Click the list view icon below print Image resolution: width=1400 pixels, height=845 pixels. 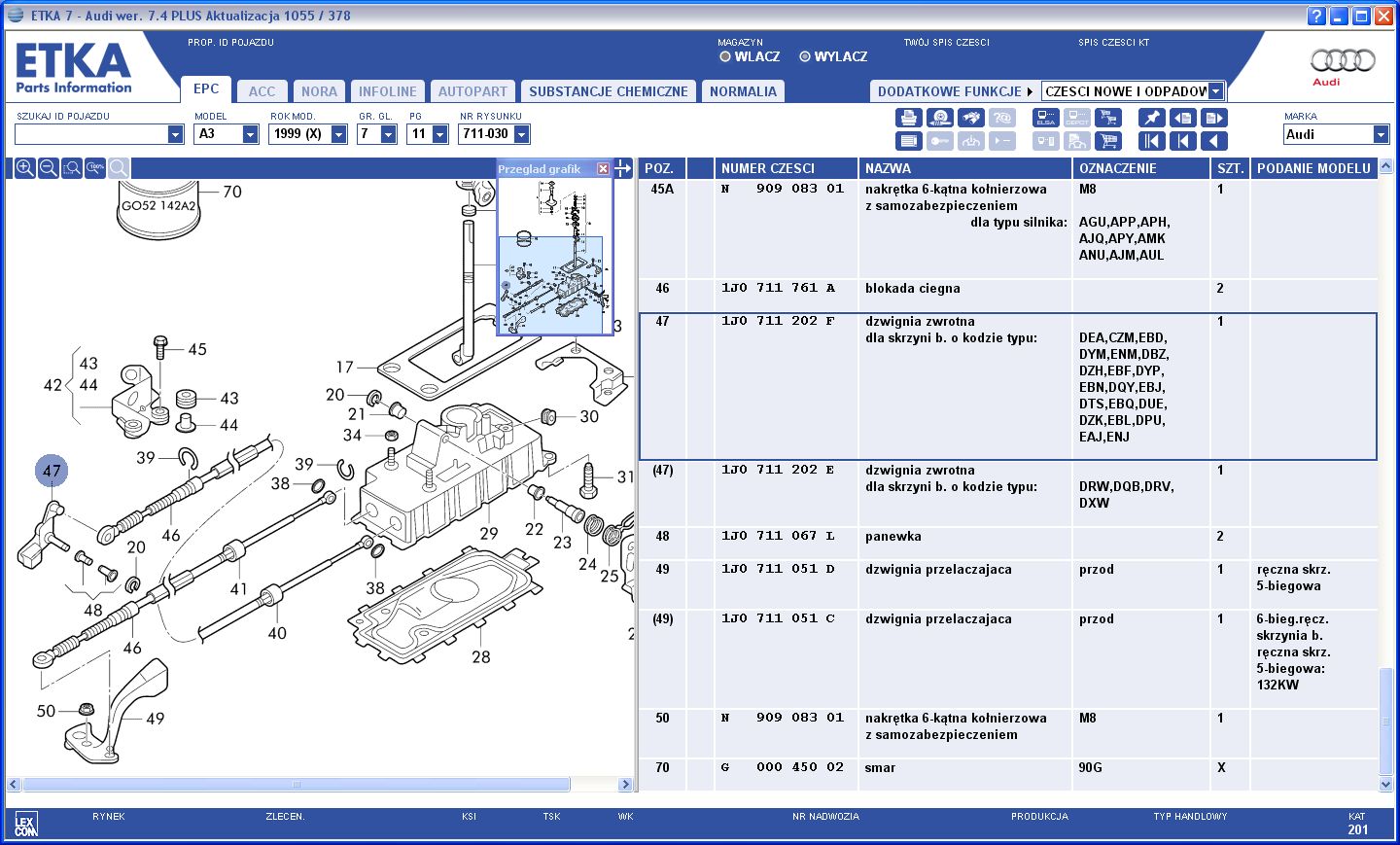[x=908, y=141]
